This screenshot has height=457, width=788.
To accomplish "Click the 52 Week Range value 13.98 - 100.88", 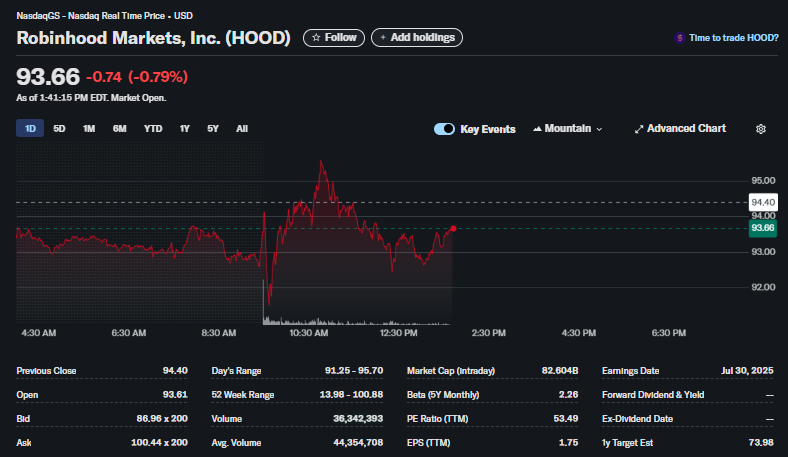I will 351,395.
